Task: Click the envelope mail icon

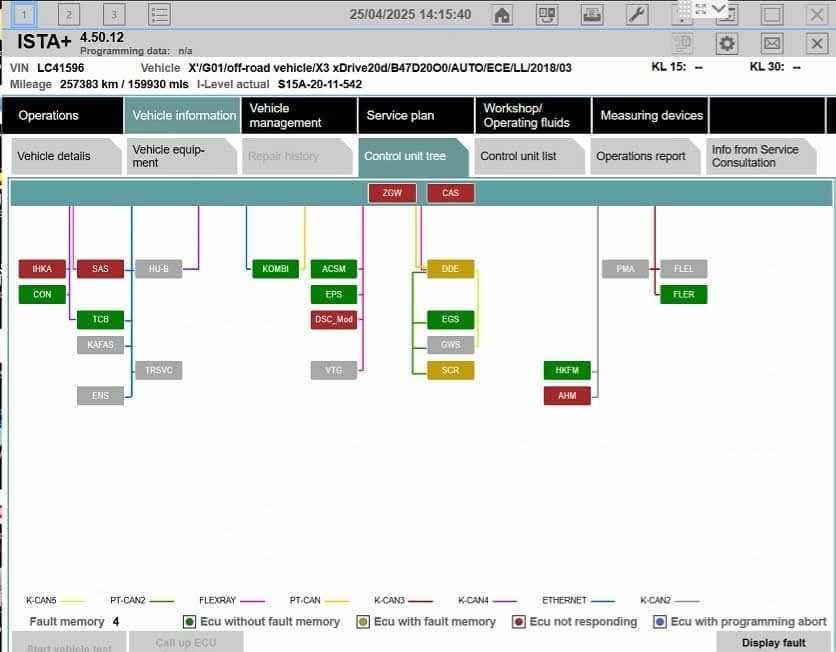Action: (x=771, y=43)
